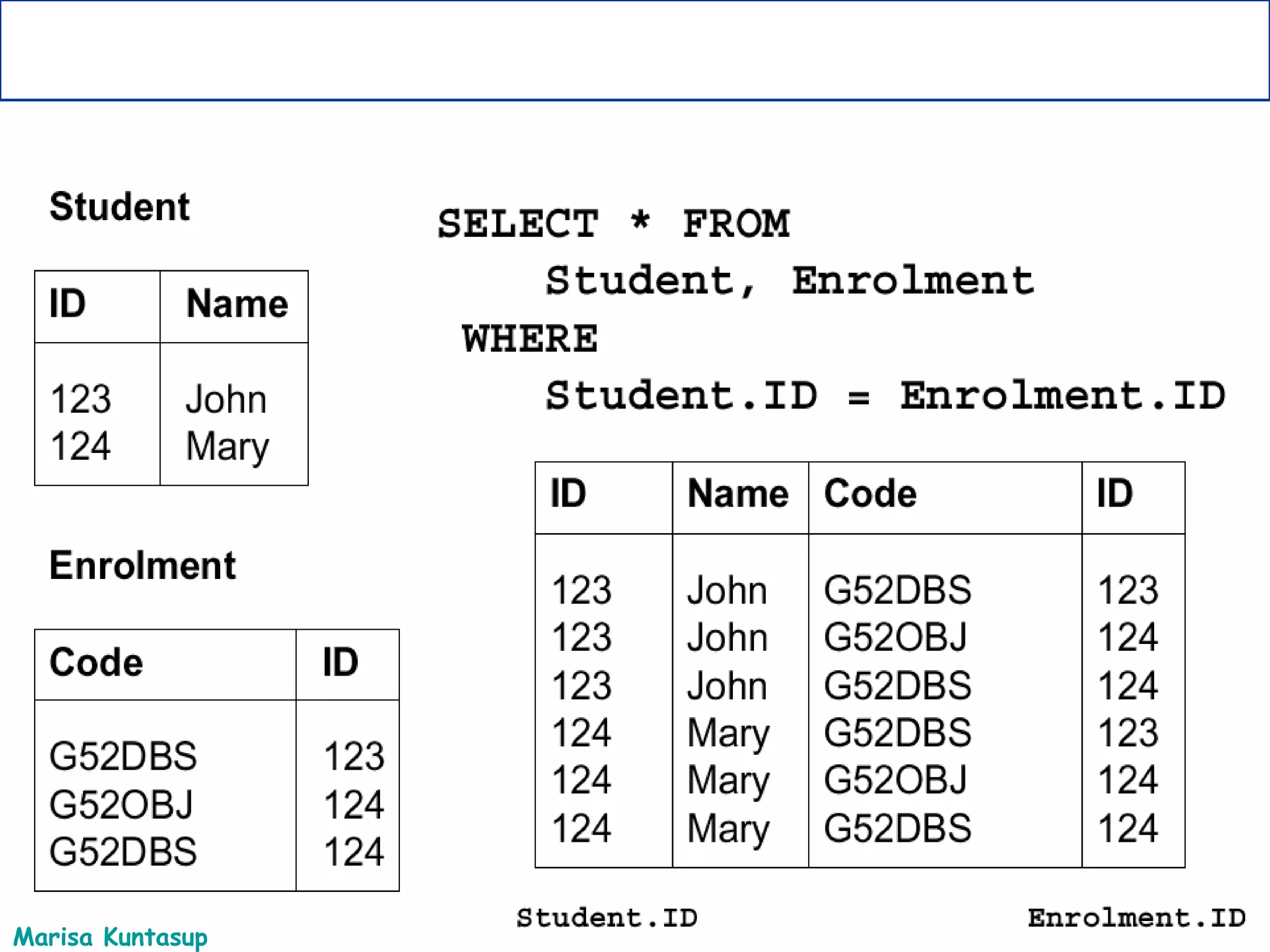The height and width of the screenshot is (952, 1270).
Task: Select the Code header in result table
Action: click(x=870, y=494)
